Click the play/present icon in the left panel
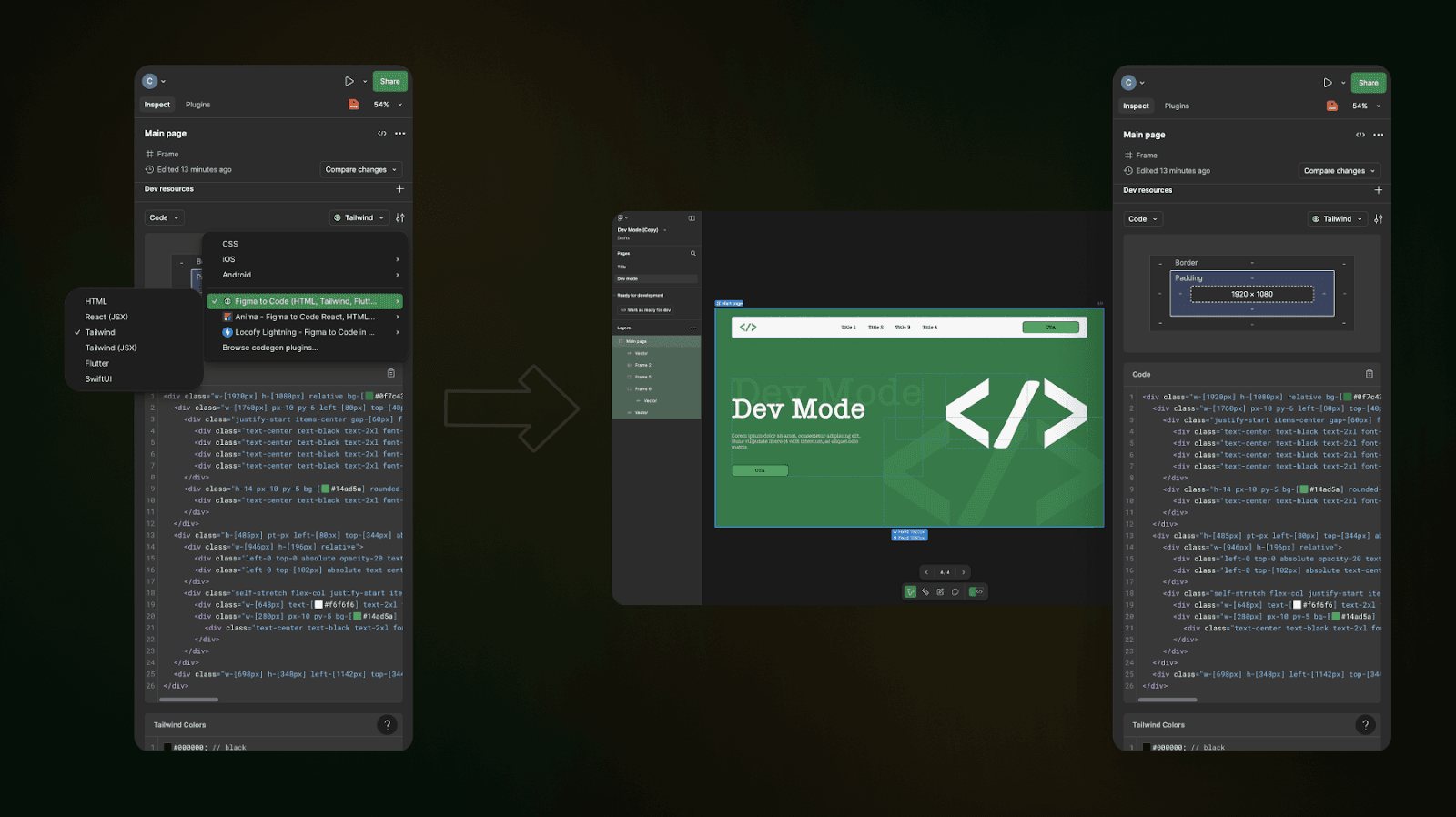The width and height of the screenshot is (1456, 817). (x=349, y=81)
